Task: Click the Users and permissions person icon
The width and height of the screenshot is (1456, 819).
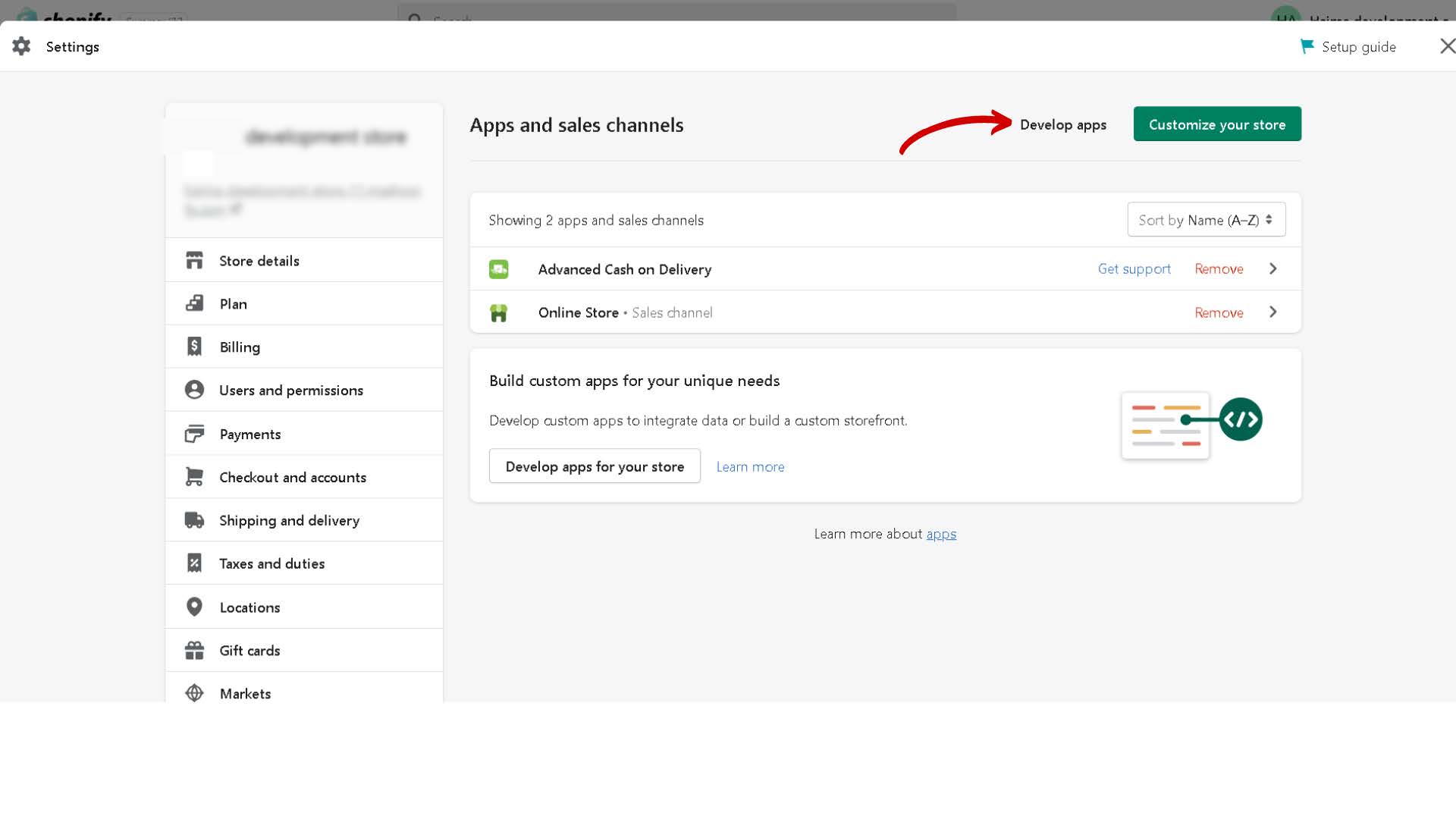Action: (x=194, y=390)
